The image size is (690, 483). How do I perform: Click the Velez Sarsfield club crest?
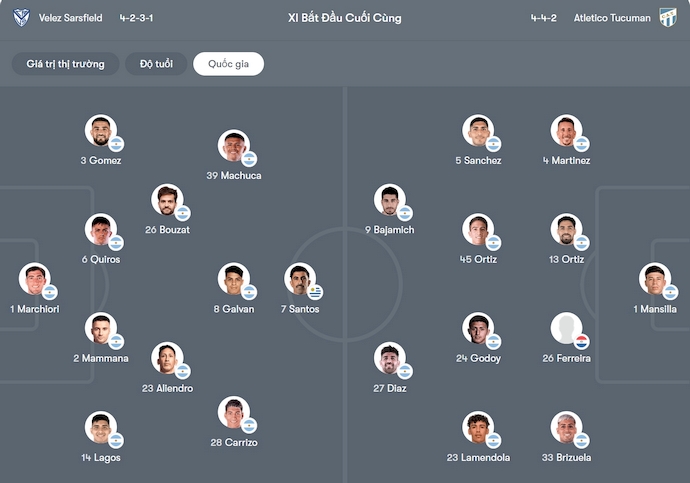point(21,18)
